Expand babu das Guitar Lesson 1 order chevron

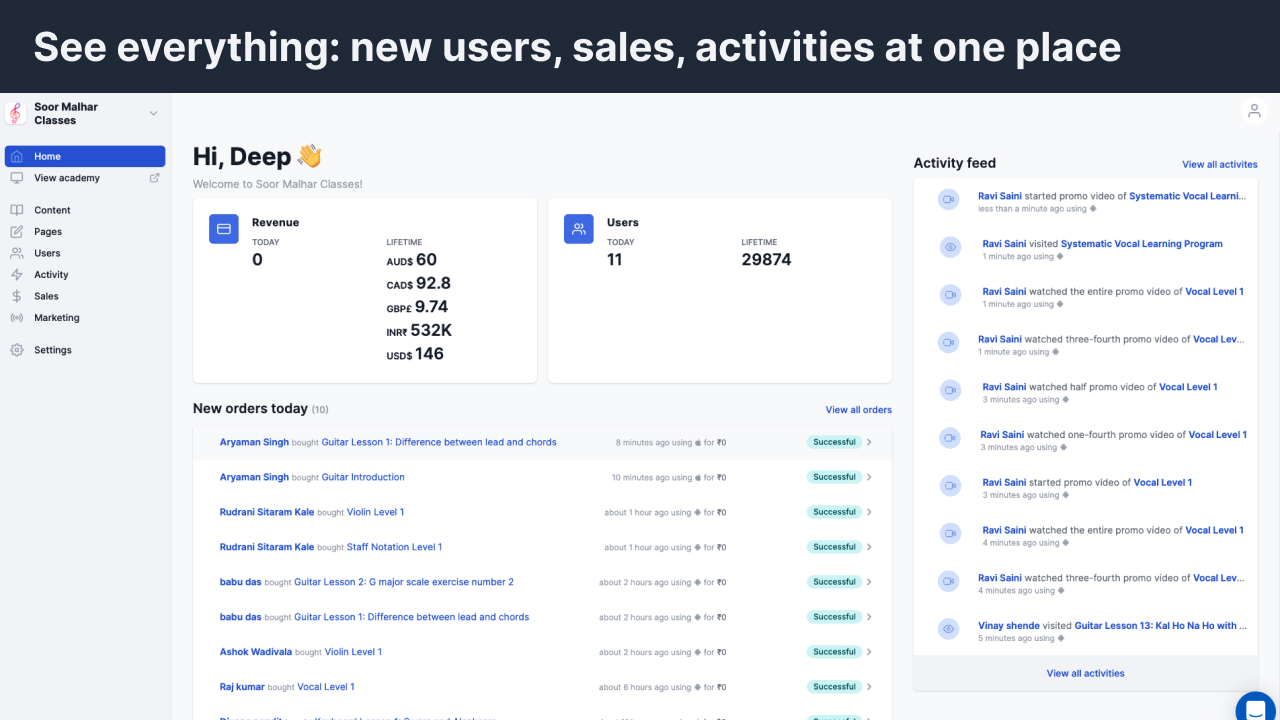point(869,617)
